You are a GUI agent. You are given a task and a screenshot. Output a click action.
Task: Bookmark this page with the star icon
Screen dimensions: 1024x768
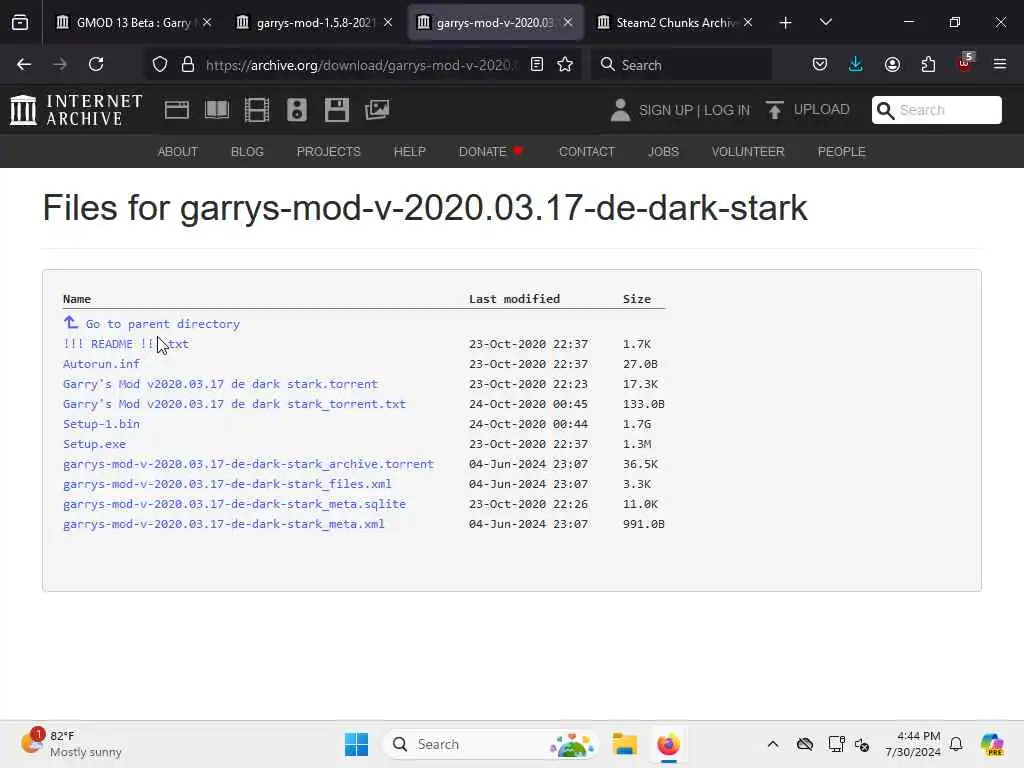565,64
